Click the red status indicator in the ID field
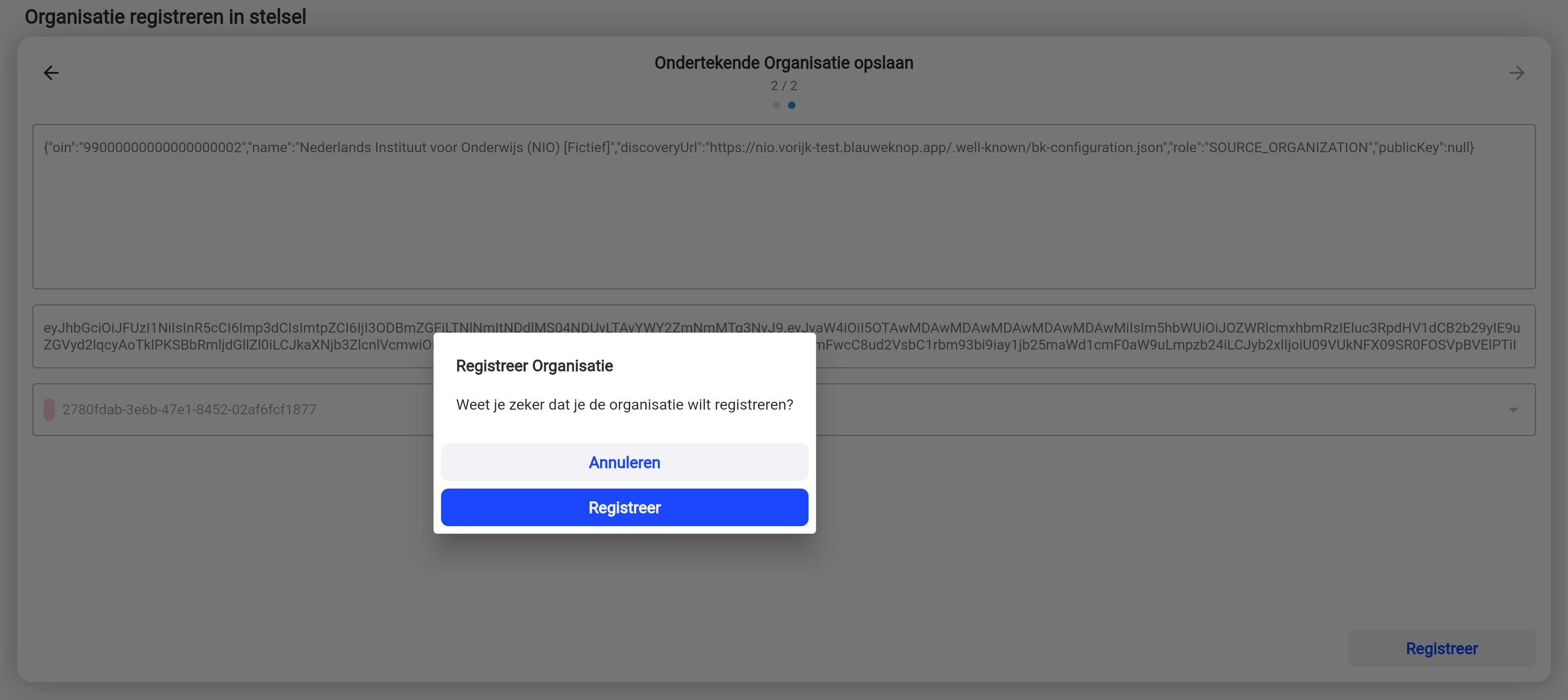The image size is (1568, 700). point(49,410)
